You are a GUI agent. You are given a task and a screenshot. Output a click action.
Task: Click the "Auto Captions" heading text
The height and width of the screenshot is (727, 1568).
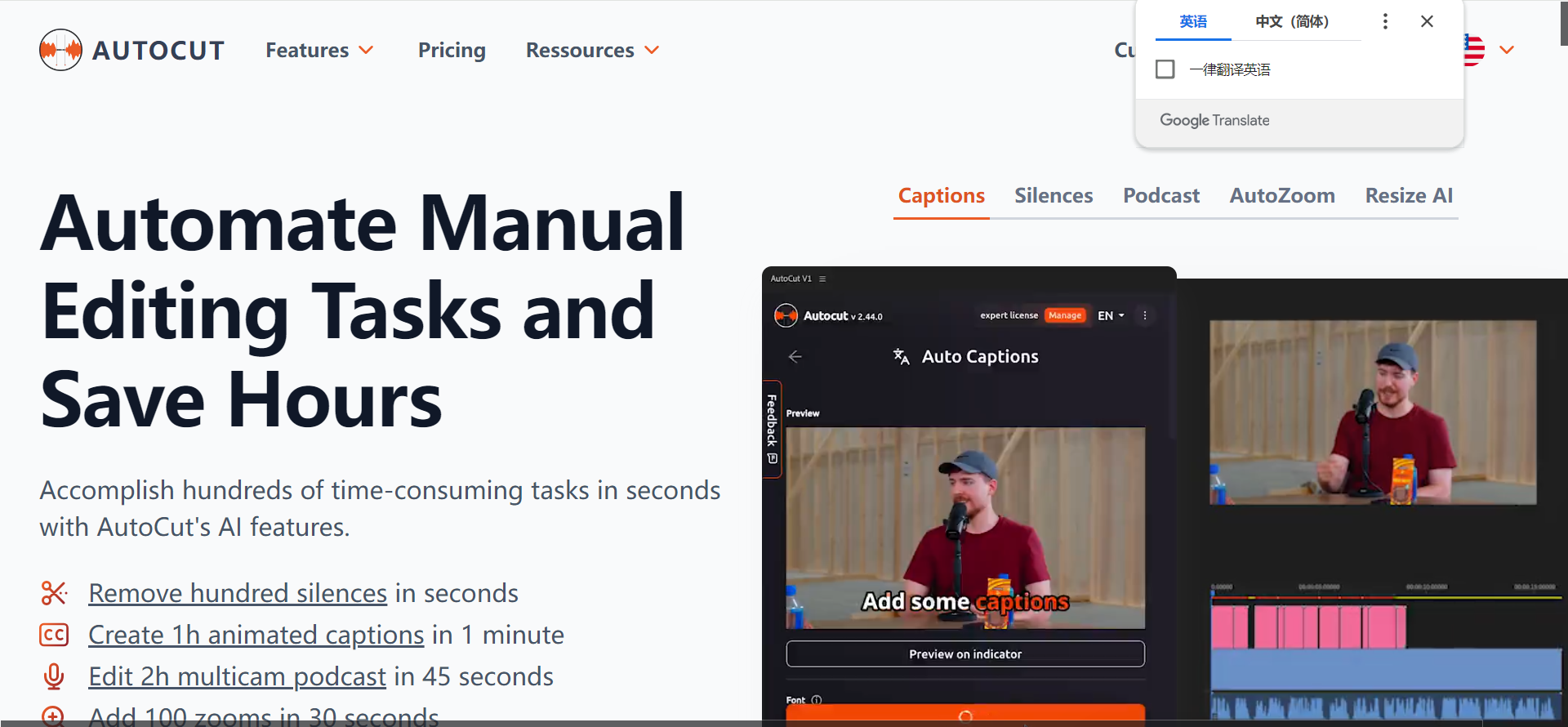(x=980, y=357)
